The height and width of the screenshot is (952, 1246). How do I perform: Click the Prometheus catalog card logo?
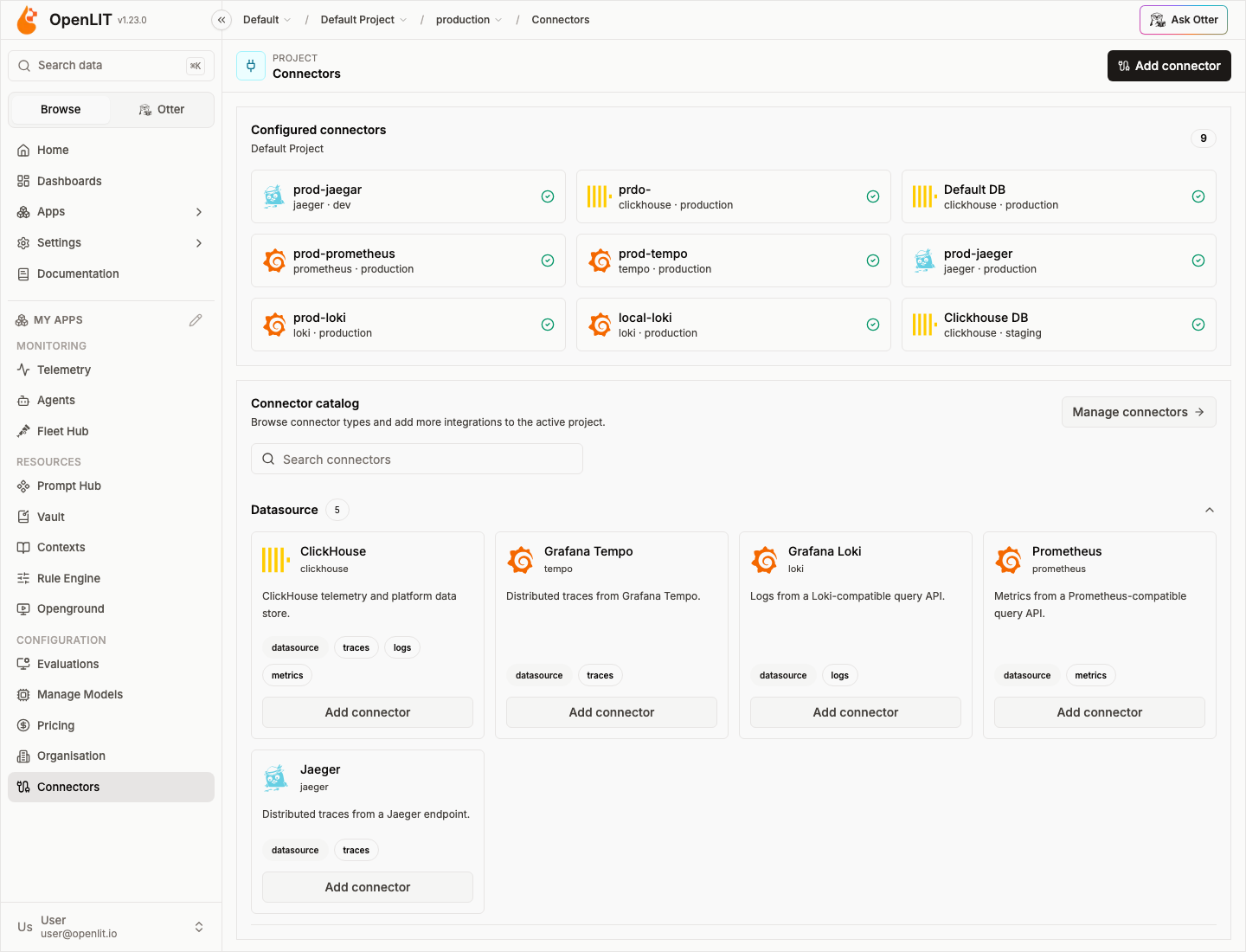1008,560
